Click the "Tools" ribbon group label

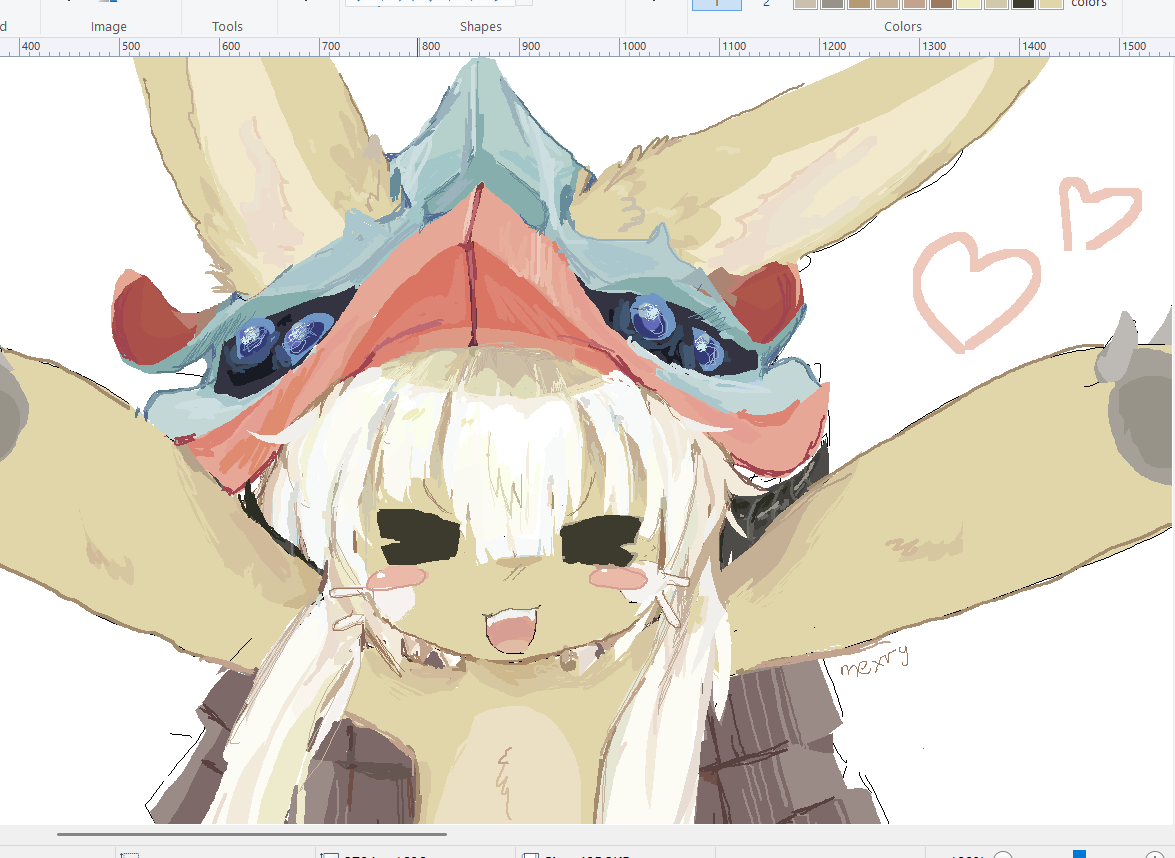coord(227,26)
